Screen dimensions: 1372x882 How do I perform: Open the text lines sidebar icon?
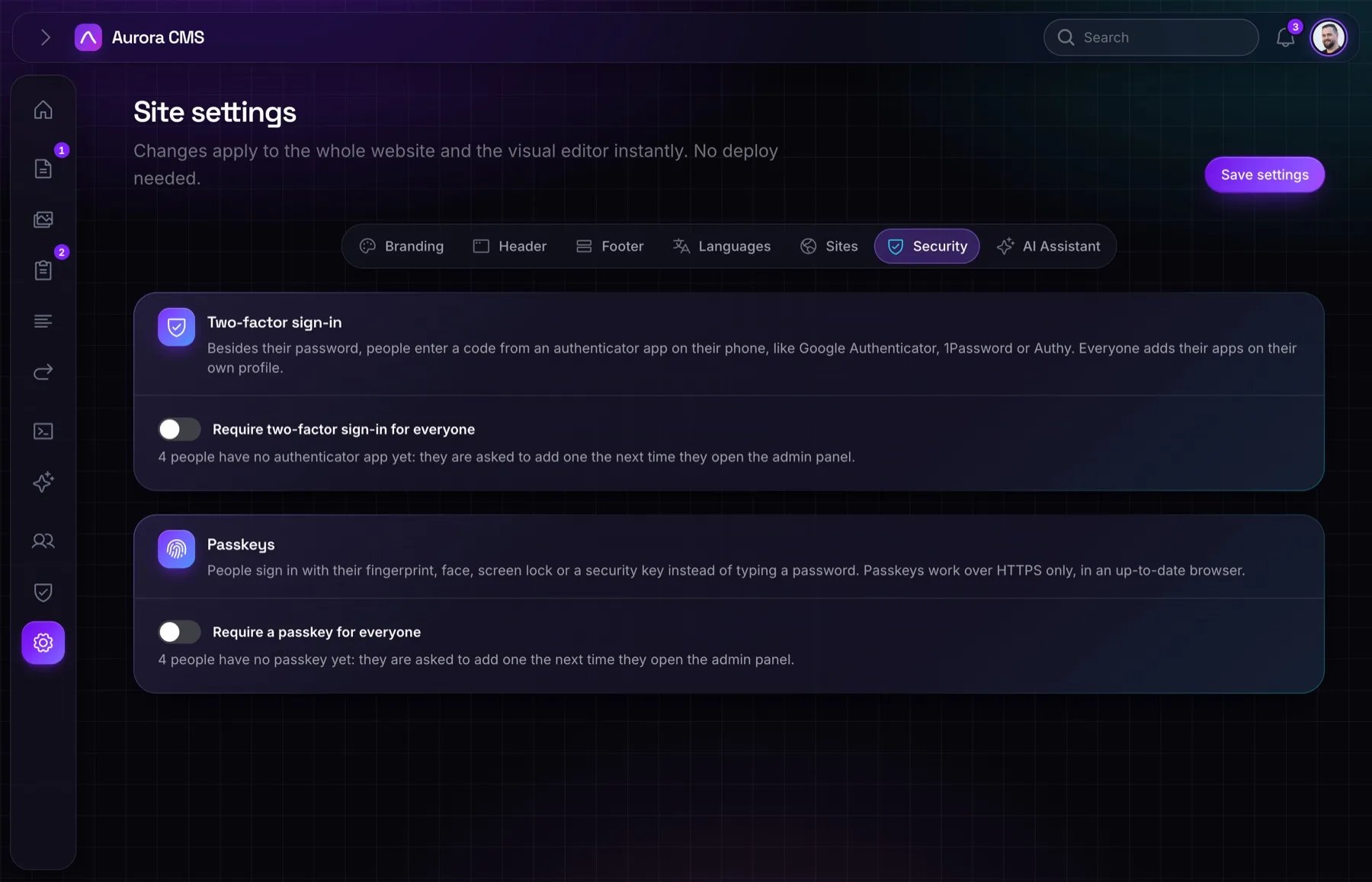43,321
